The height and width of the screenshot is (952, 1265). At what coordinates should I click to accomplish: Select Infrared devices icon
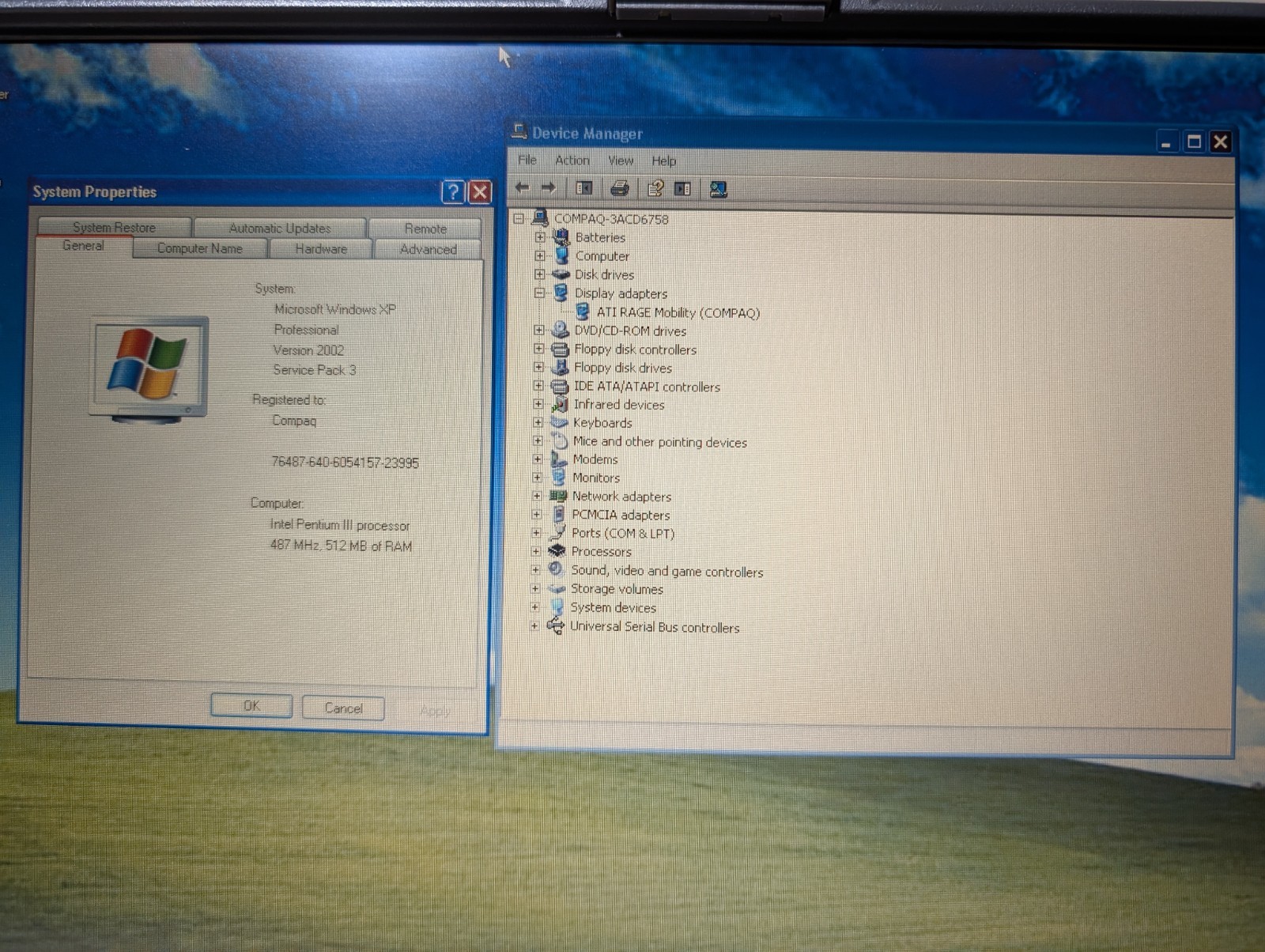(560, 404)
